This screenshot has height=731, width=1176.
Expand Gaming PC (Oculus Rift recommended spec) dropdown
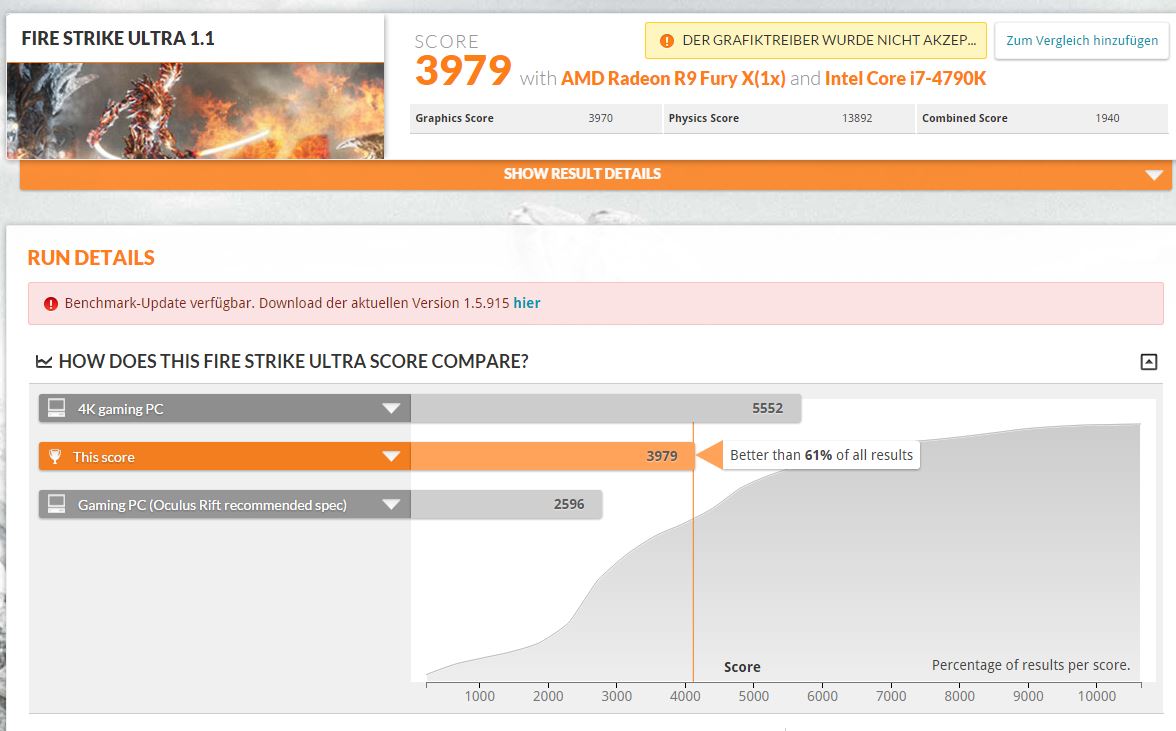(391, 505)
